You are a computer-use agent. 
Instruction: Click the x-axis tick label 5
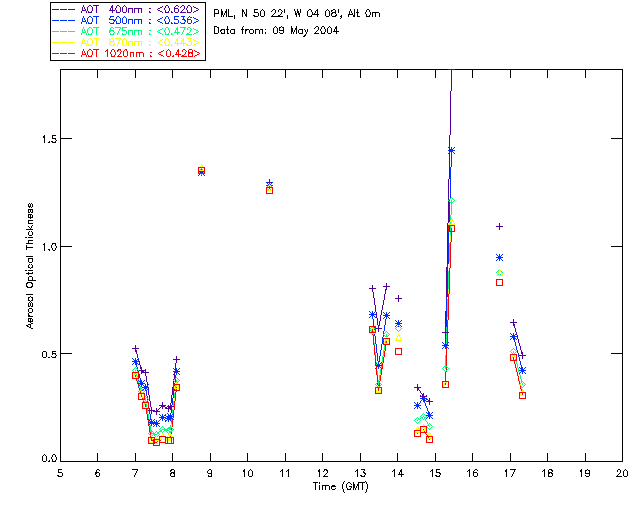[x=60, y=473]
